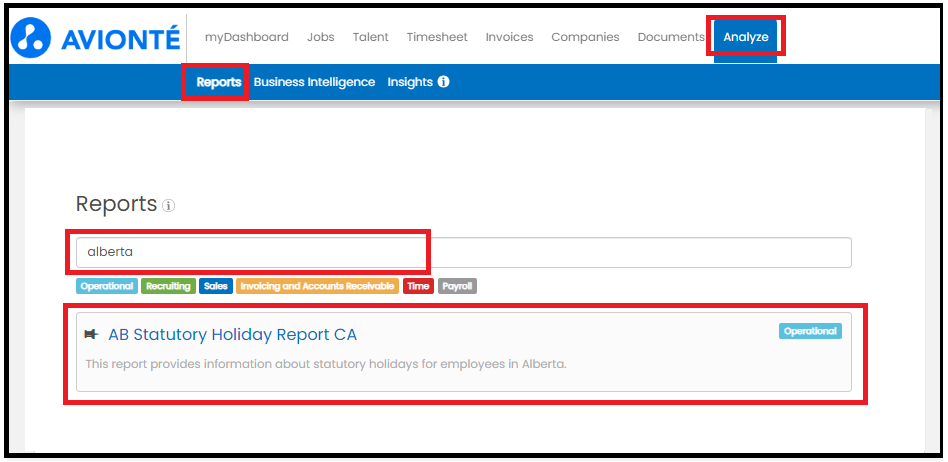Filter reports by Sales tag
948x462 pixels.
pyautogui.click(x=216, y=286)
